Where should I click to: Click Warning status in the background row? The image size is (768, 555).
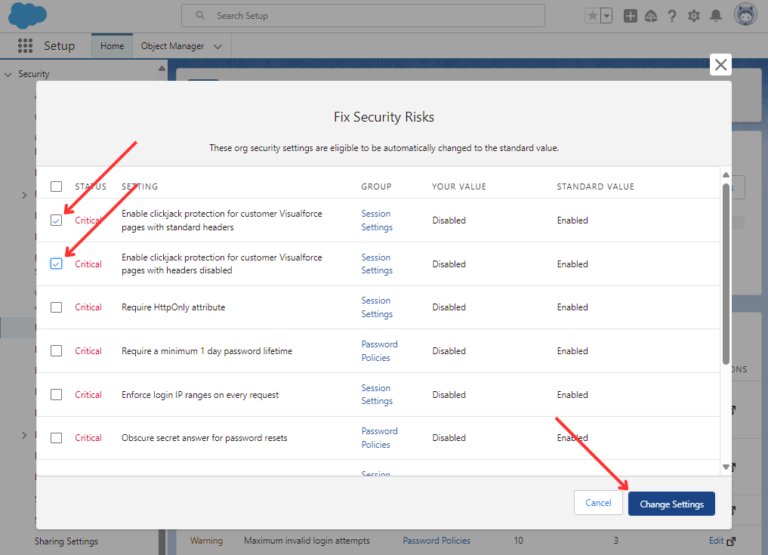206,541
